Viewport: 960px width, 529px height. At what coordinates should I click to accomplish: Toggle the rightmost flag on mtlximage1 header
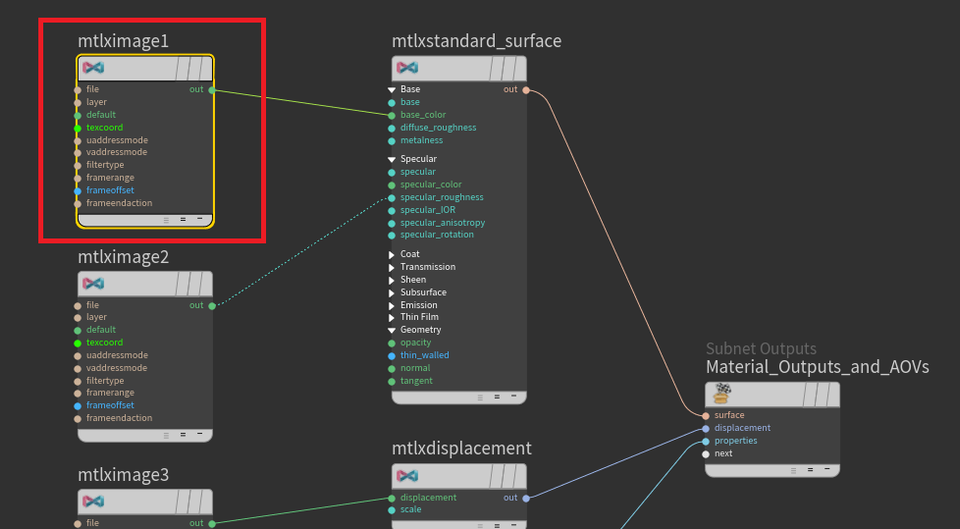coord(202,68)
